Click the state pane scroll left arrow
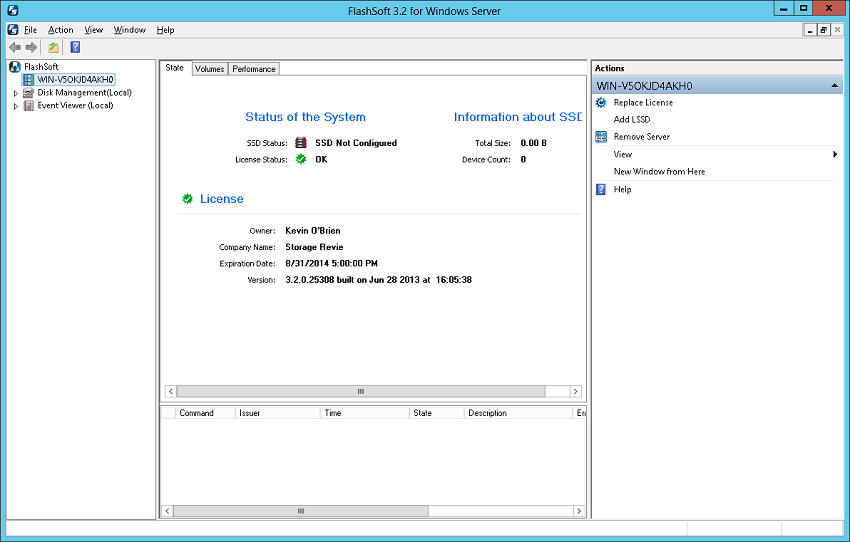 pos(171,391)
